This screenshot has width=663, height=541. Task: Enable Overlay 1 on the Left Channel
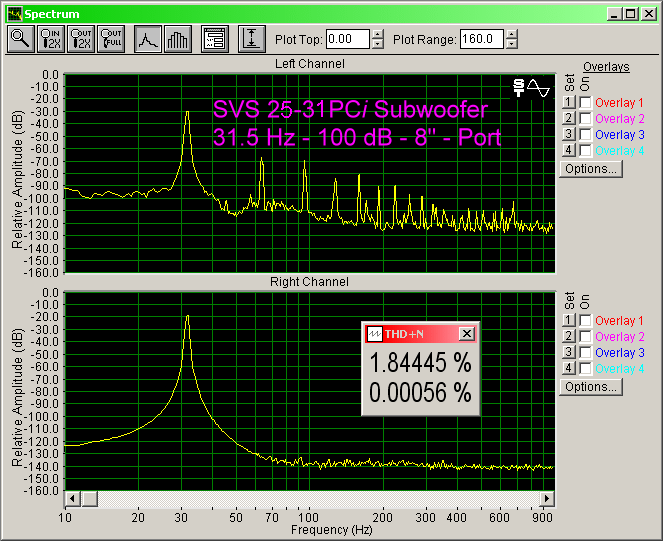tap(585, 102)
